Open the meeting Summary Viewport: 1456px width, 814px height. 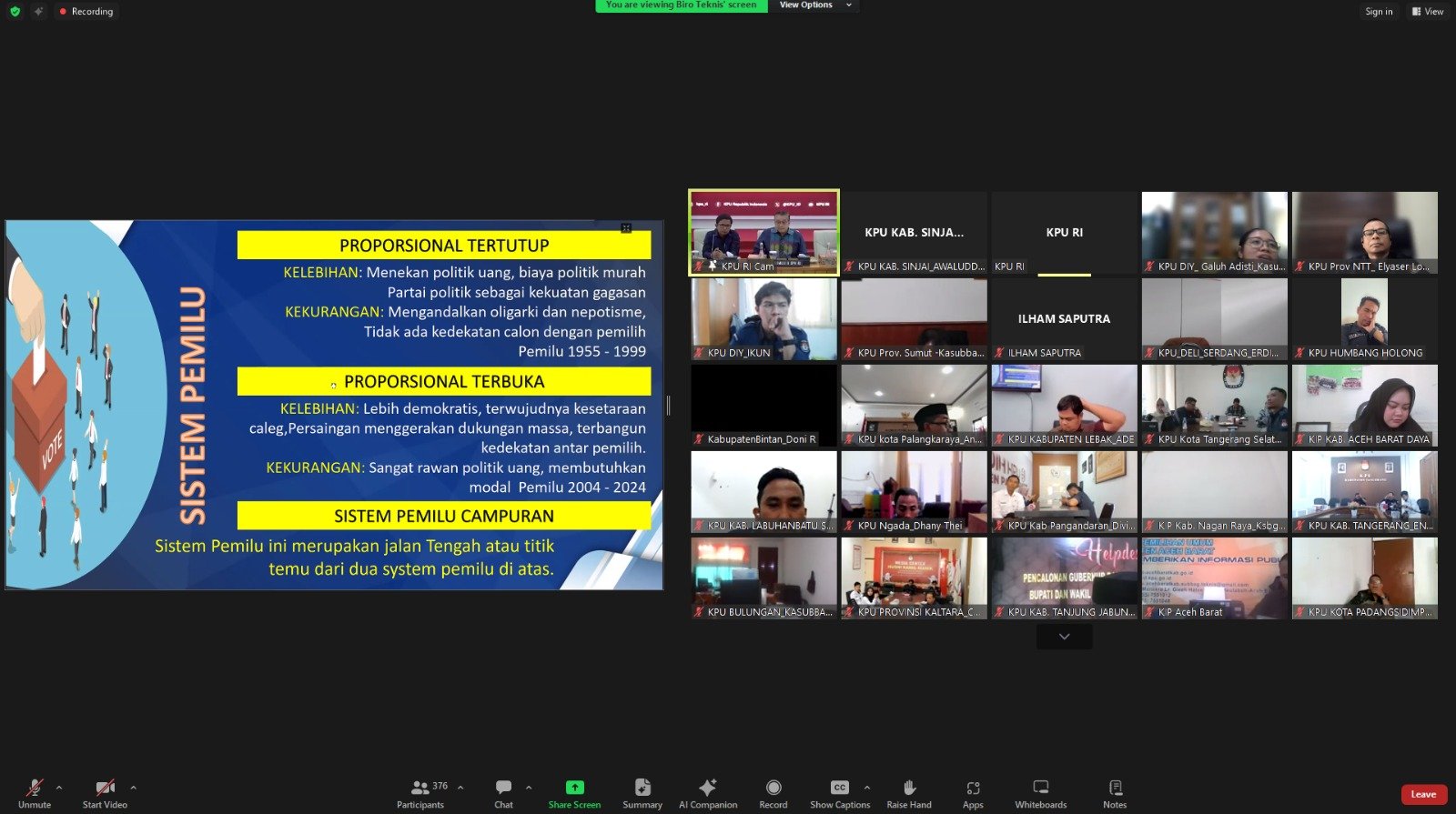(x=642, y=792)
